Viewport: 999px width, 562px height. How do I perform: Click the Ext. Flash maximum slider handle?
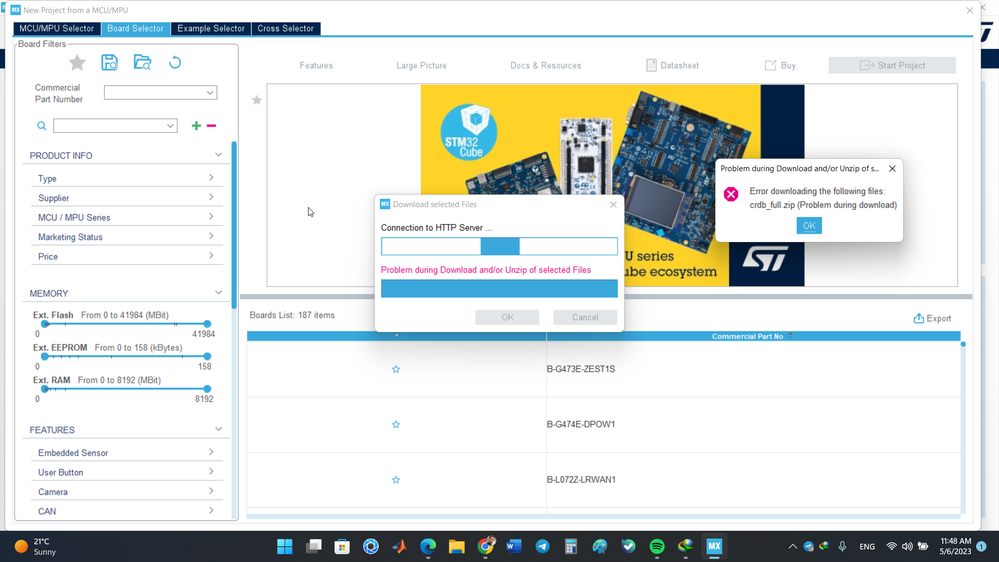(207, 324)
